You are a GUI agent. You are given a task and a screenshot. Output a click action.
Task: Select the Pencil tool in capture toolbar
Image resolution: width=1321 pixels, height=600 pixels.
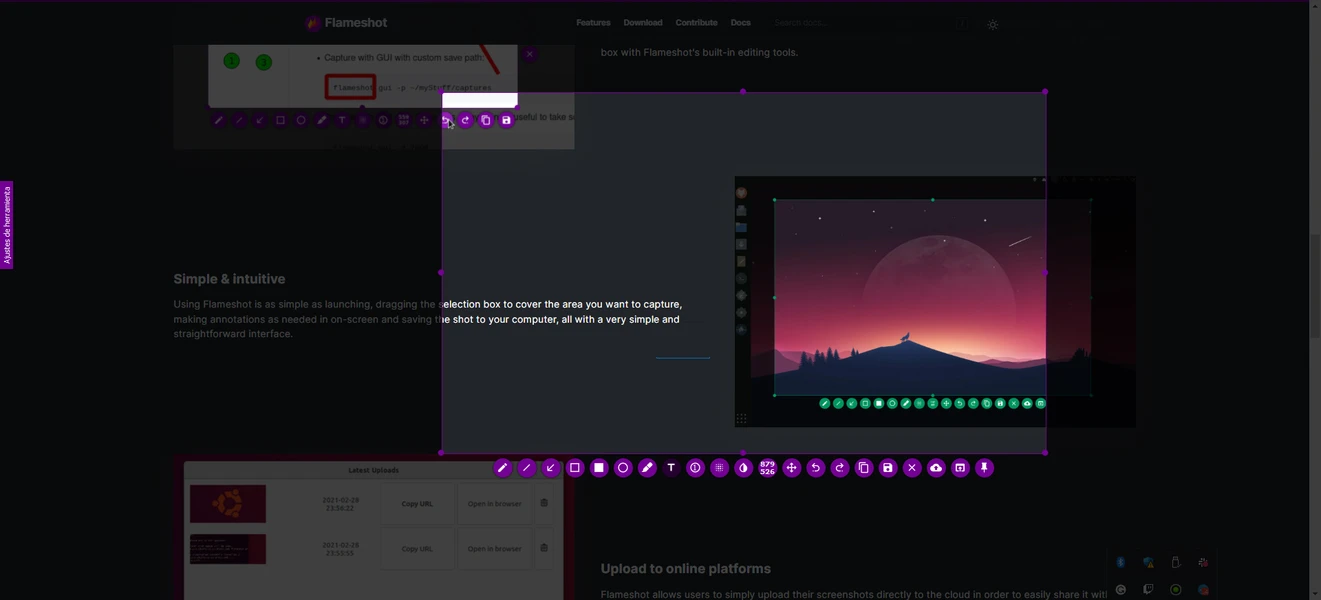pos(502,468)
